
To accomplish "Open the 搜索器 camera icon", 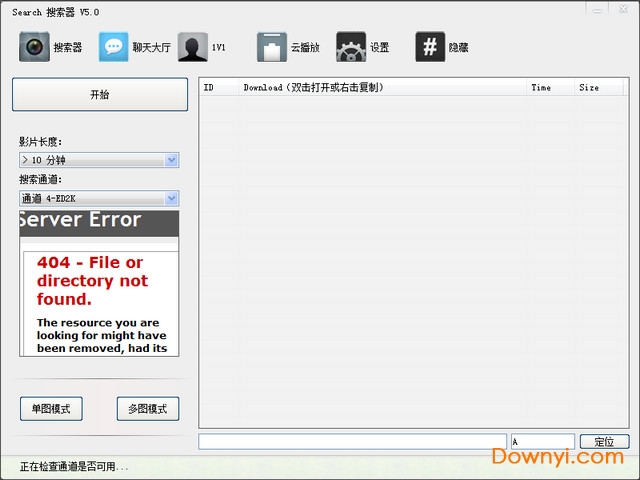I will click(34, 47).
